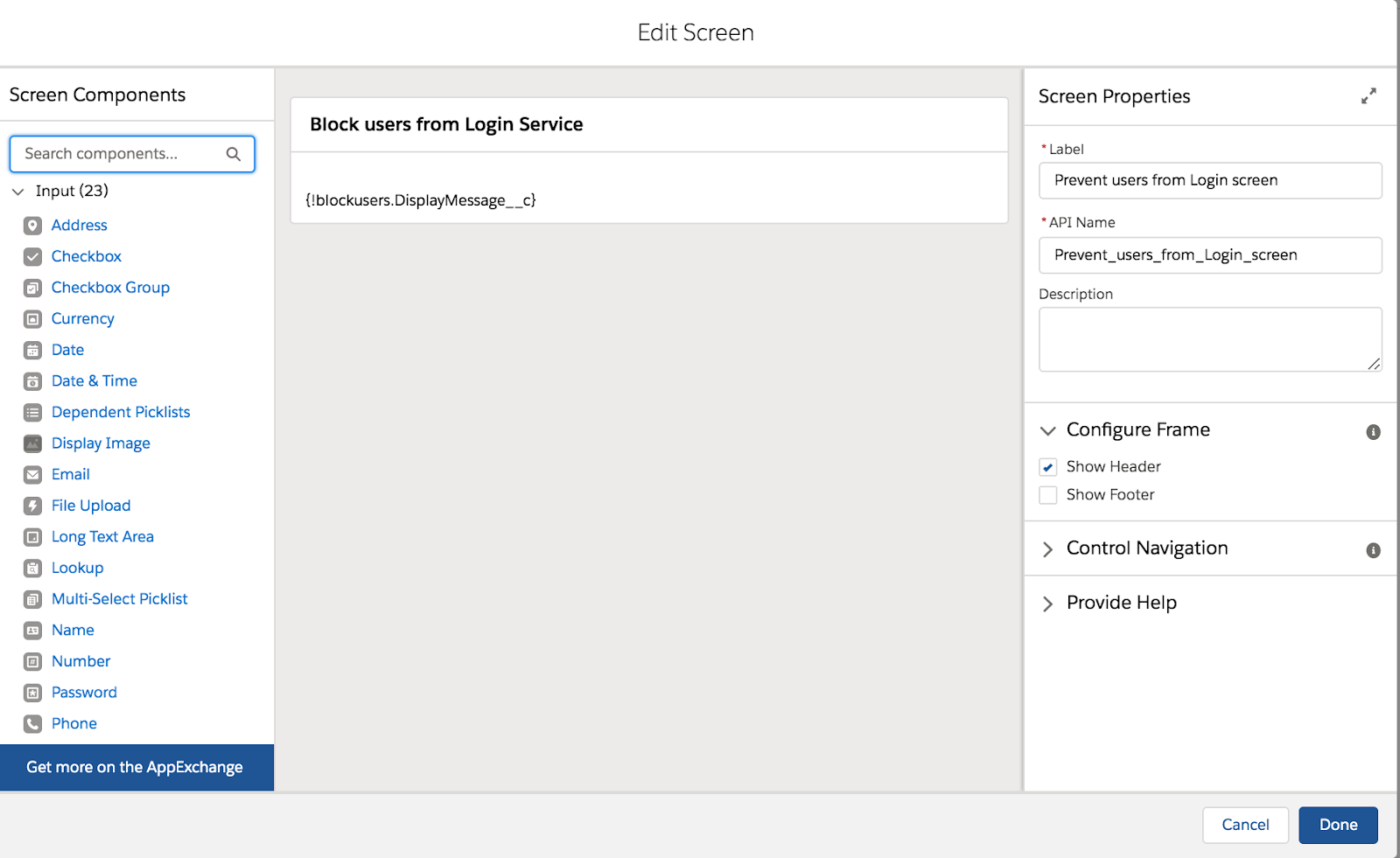Click the Address component icon
The height and width of the screenshot is (858, 1400).
coord(32,226)
